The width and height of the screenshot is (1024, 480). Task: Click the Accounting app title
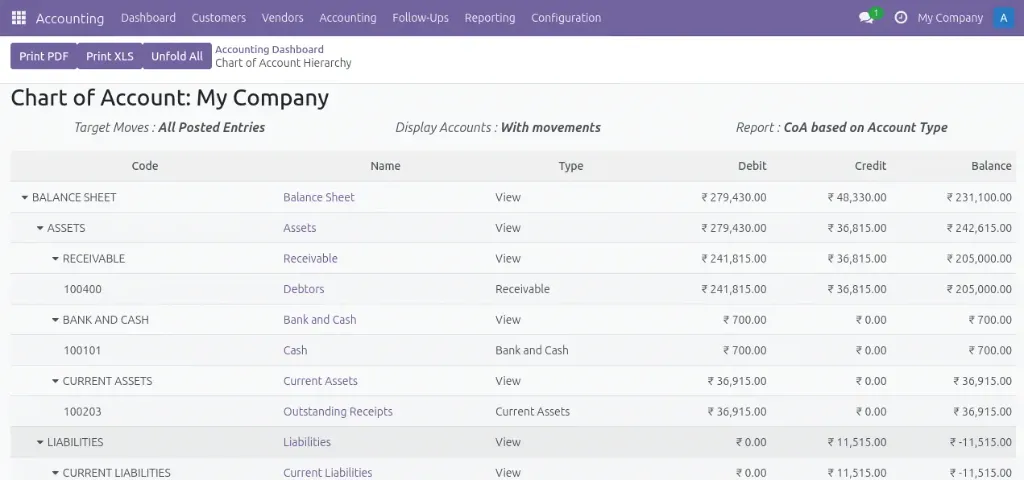(x=70, y=18)
